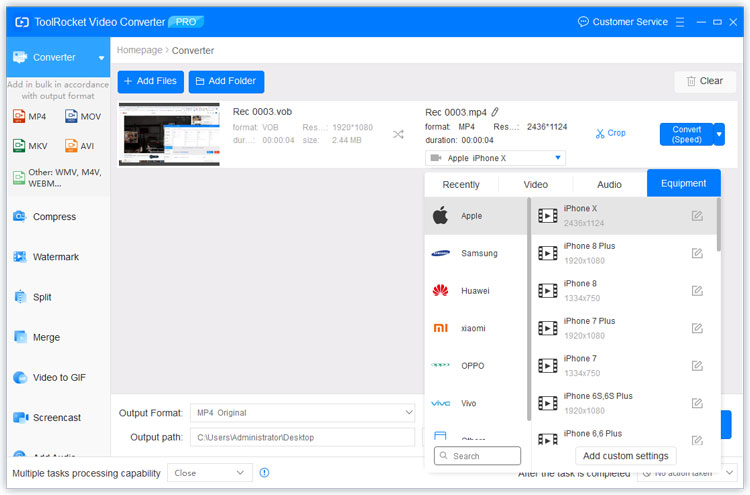Click Crop link
This screenshot has height=495, width=750.
(611, 133)
